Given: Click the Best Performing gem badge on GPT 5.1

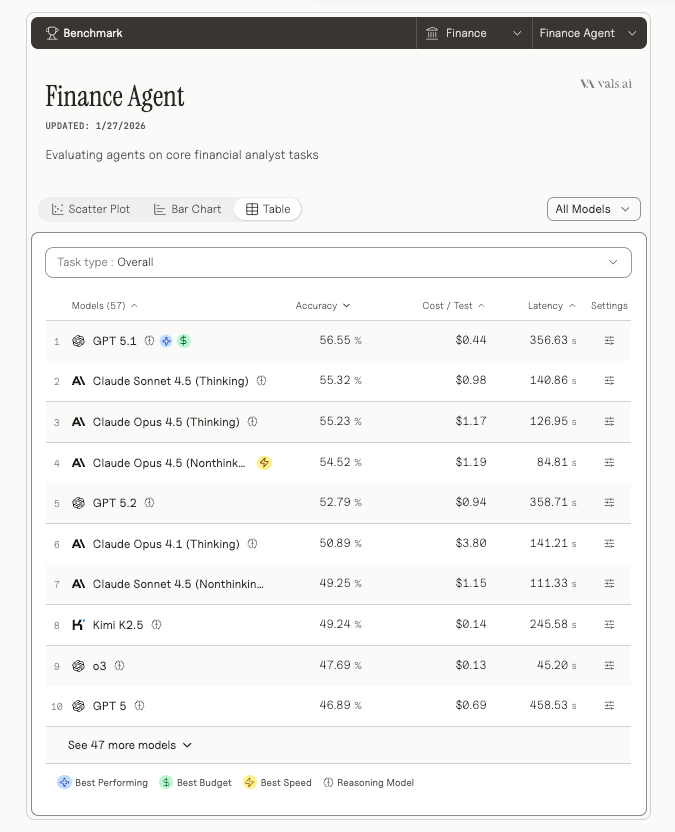Looking at the screenshot, I should (x=164, y=341).
